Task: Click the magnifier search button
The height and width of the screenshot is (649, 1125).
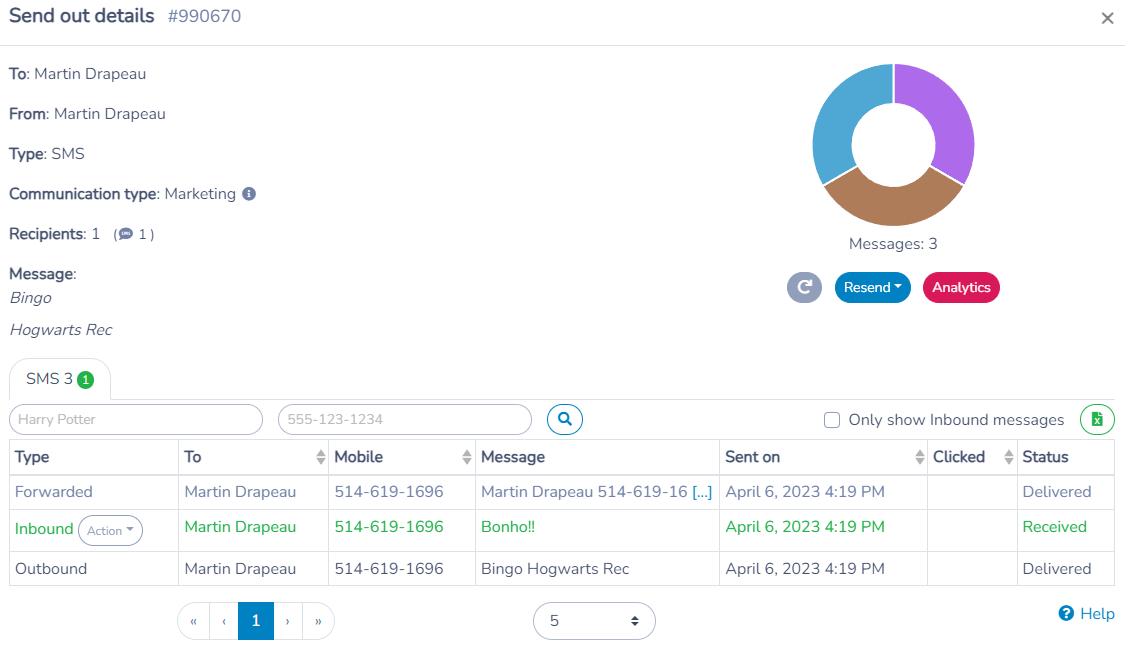Action: coord(565,420)
